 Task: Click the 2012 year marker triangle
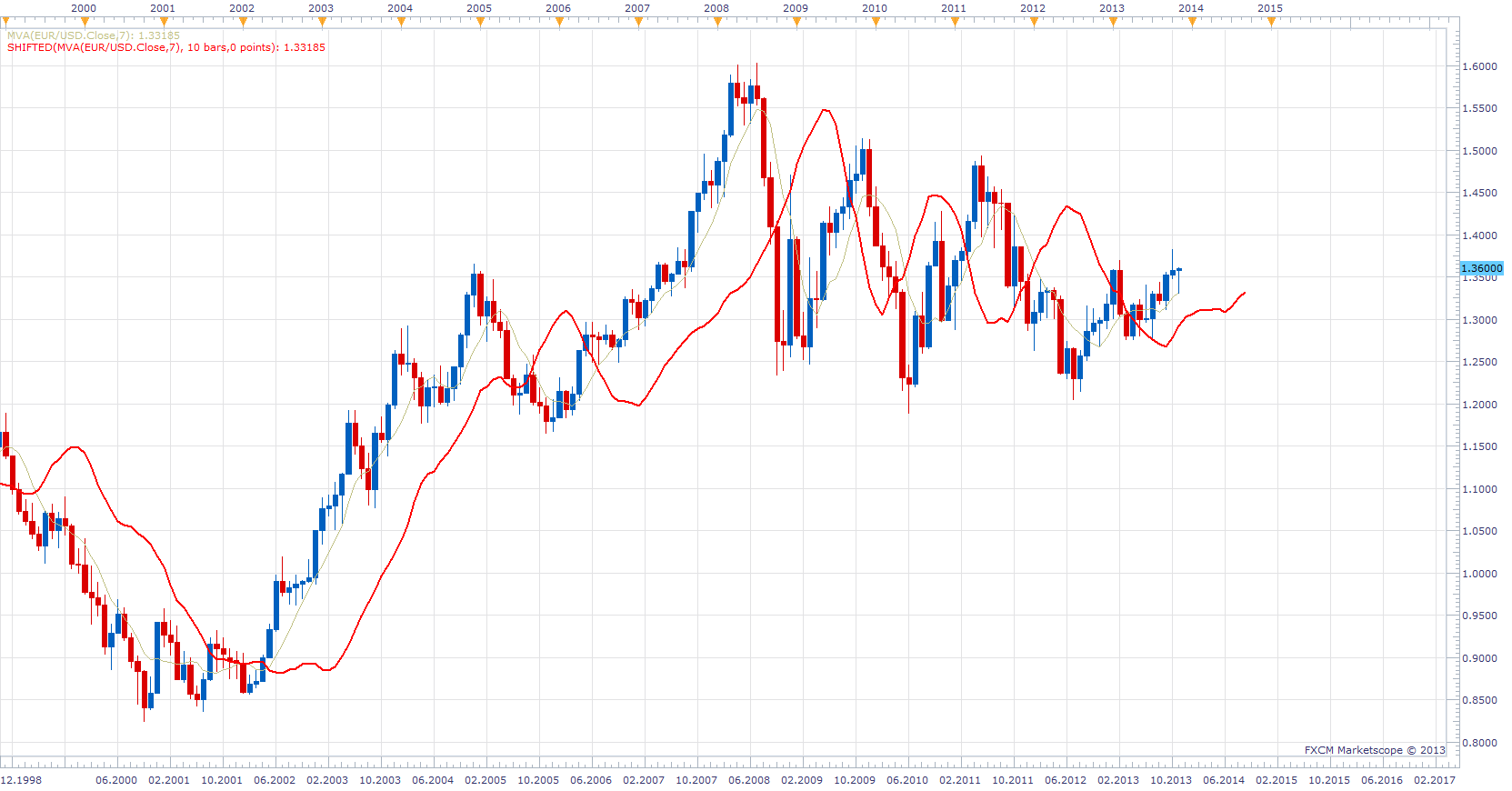click(1034, 22)
